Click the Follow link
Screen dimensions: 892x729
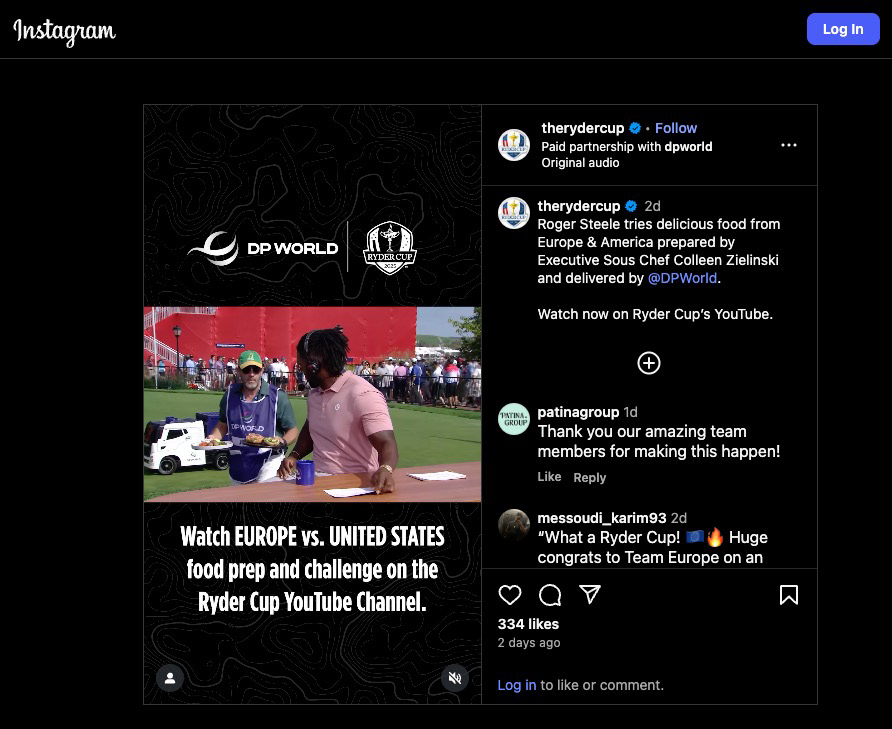pos(676,128)
